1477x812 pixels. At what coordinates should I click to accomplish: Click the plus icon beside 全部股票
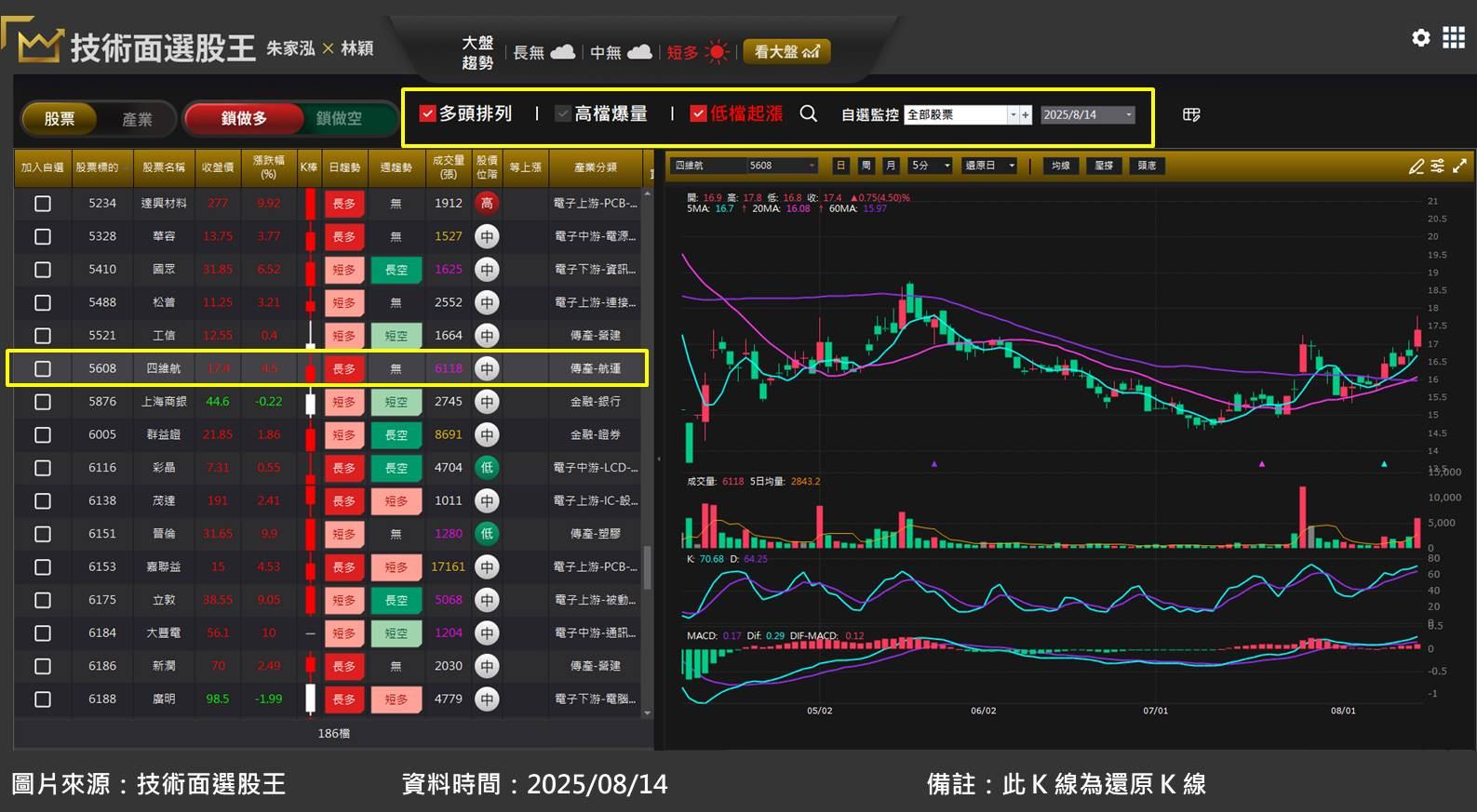pos(1026,114)
